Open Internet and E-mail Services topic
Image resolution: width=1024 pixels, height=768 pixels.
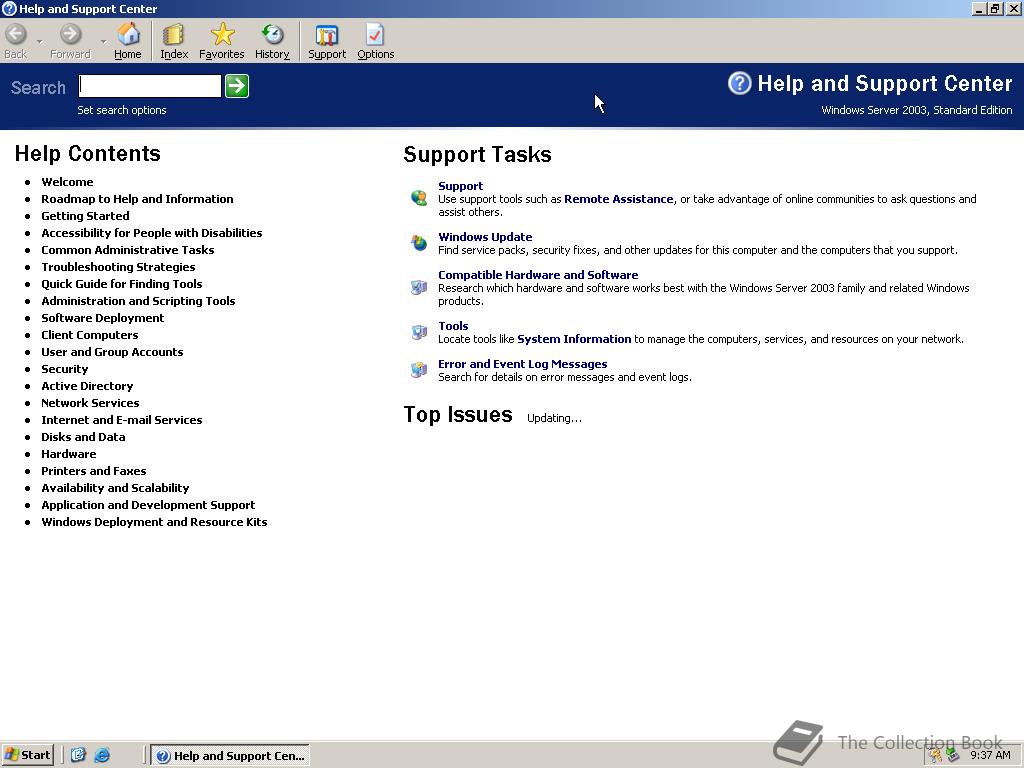tap(121, 419)
